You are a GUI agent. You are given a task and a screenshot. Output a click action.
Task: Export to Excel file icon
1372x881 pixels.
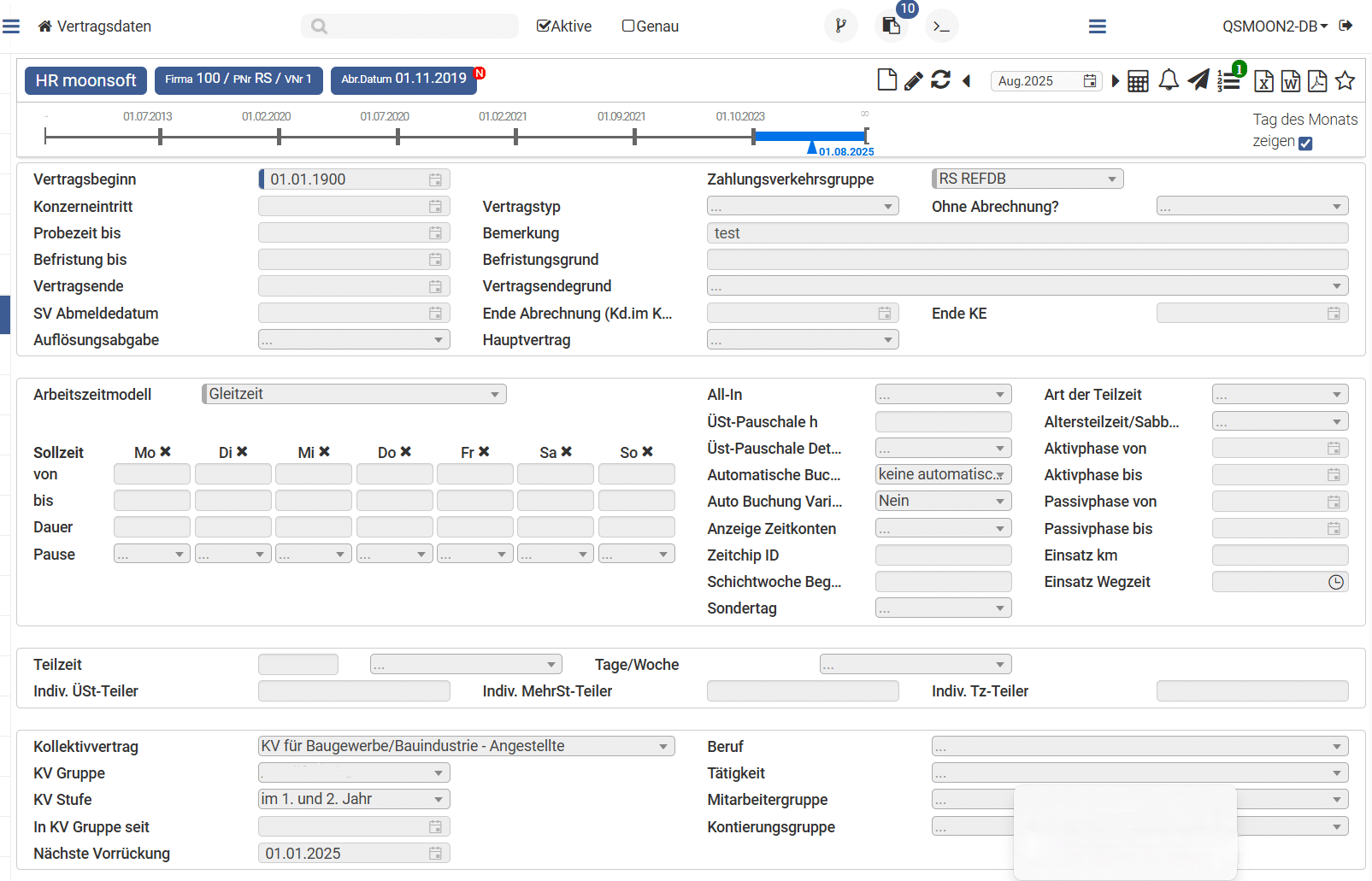point(1263,81)
